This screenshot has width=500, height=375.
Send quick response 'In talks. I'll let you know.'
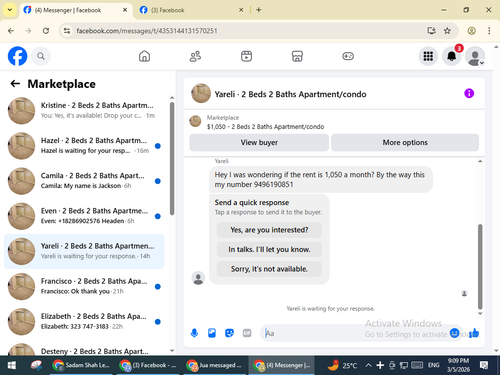(x=269, y=249)
